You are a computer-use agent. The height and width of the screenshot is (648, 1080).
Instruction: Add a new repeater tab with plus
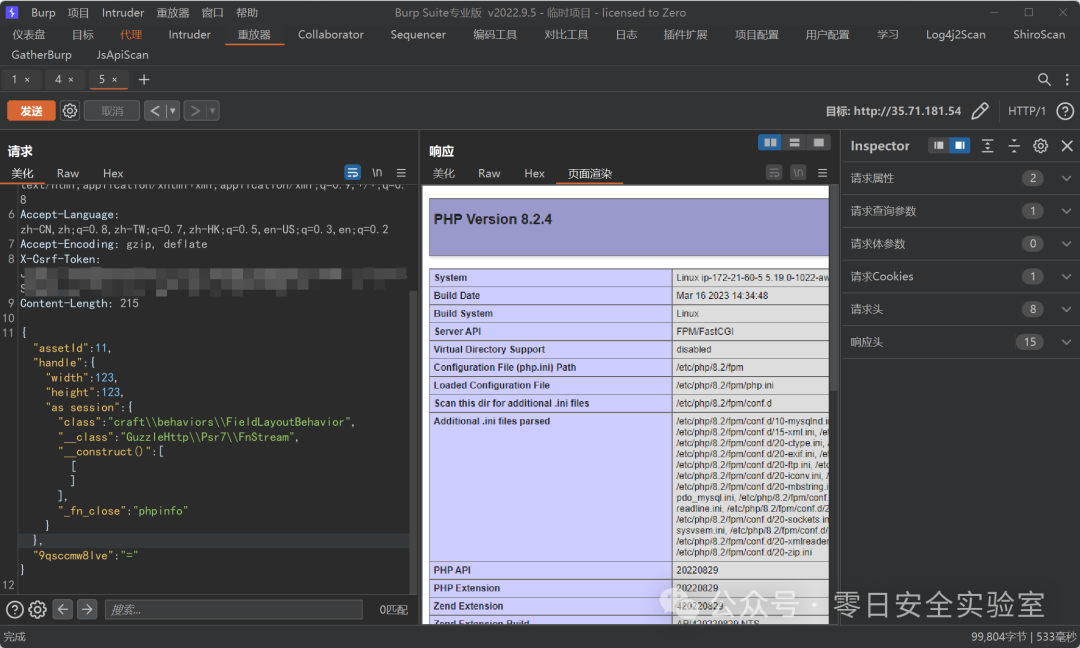144,80
